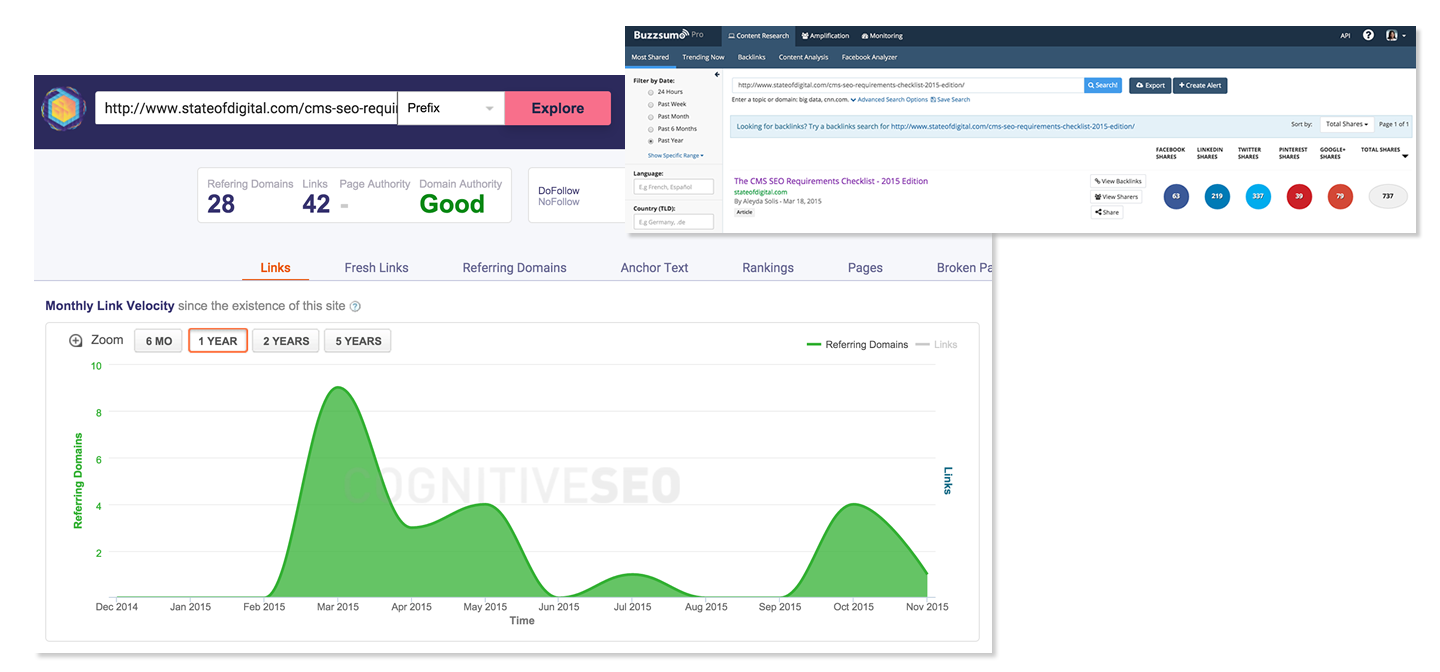Click the stateofdigital.com domain link
Image resolution: width=1440 pixels, height=672 pixels.
point(760,192)
